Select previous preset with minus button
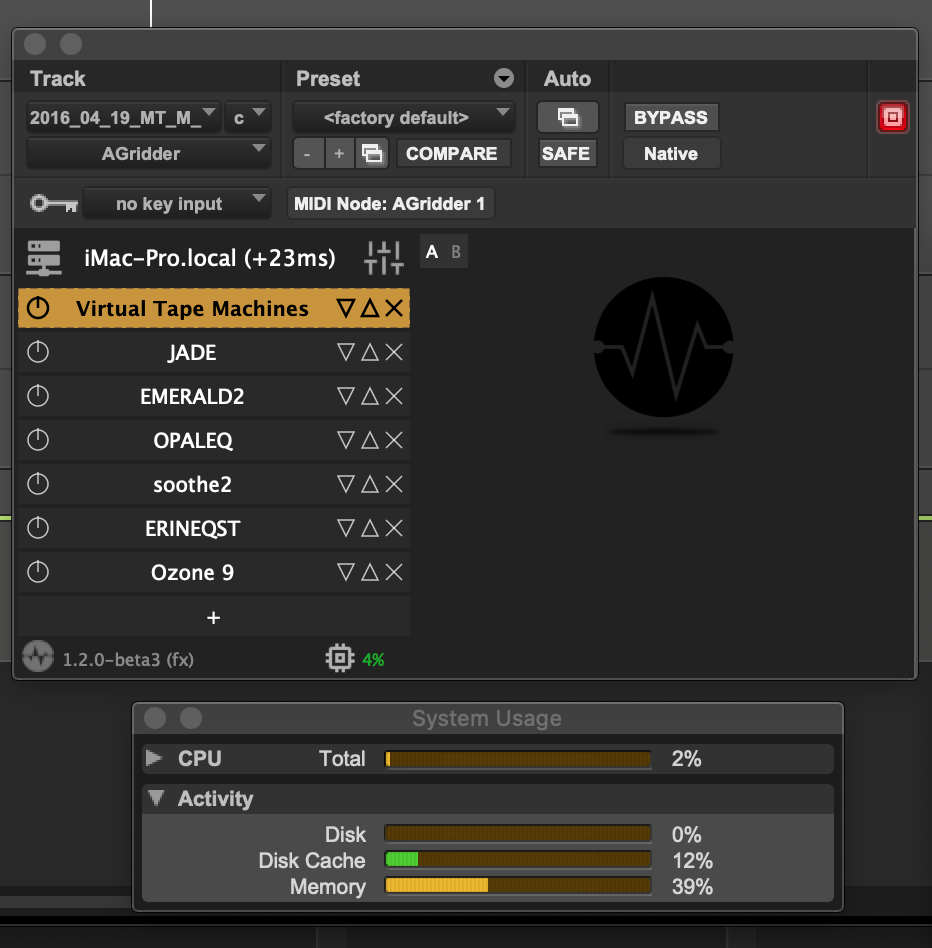 click(308, 154)
